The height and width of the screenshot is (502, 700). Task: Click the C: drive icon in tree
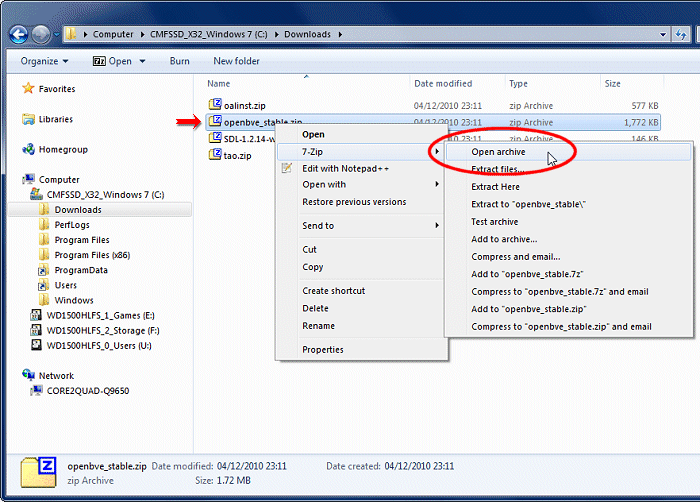37,194
